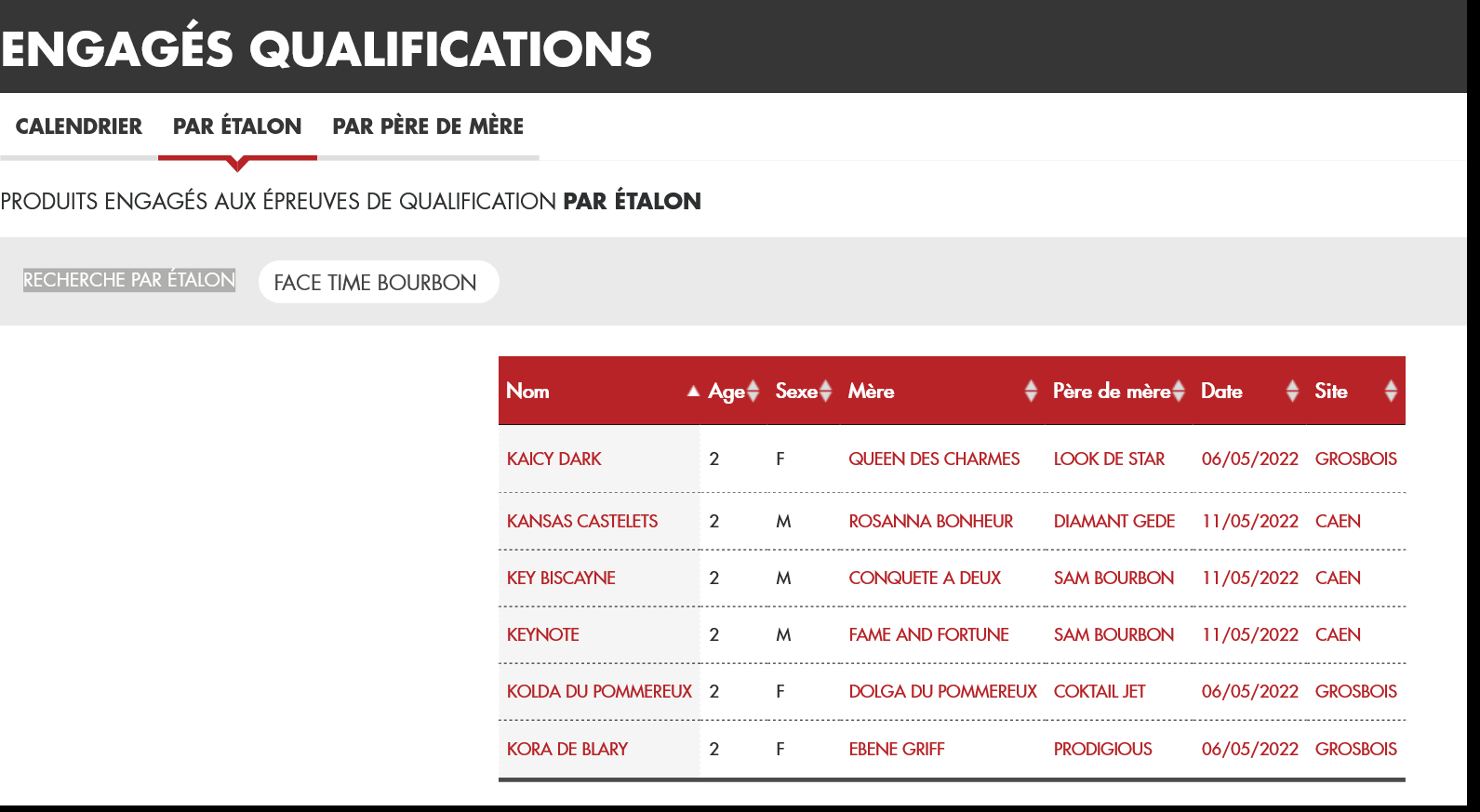Open KOLDA DU POMMEREUX horse link
Image resolution: width=1480 pixels, height=812 pixels.
tap(599, 691)
